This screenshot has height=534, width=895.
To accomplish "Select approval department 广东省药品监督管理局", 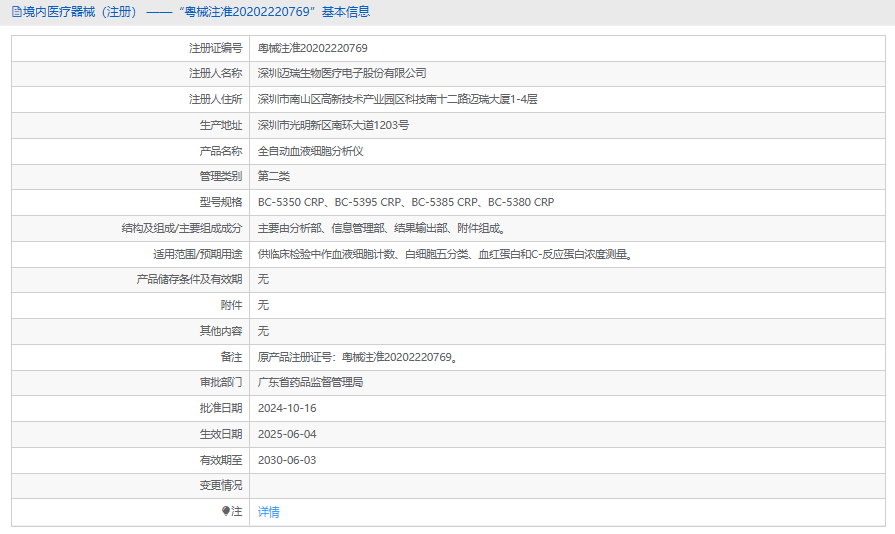I will coord(311,382).
